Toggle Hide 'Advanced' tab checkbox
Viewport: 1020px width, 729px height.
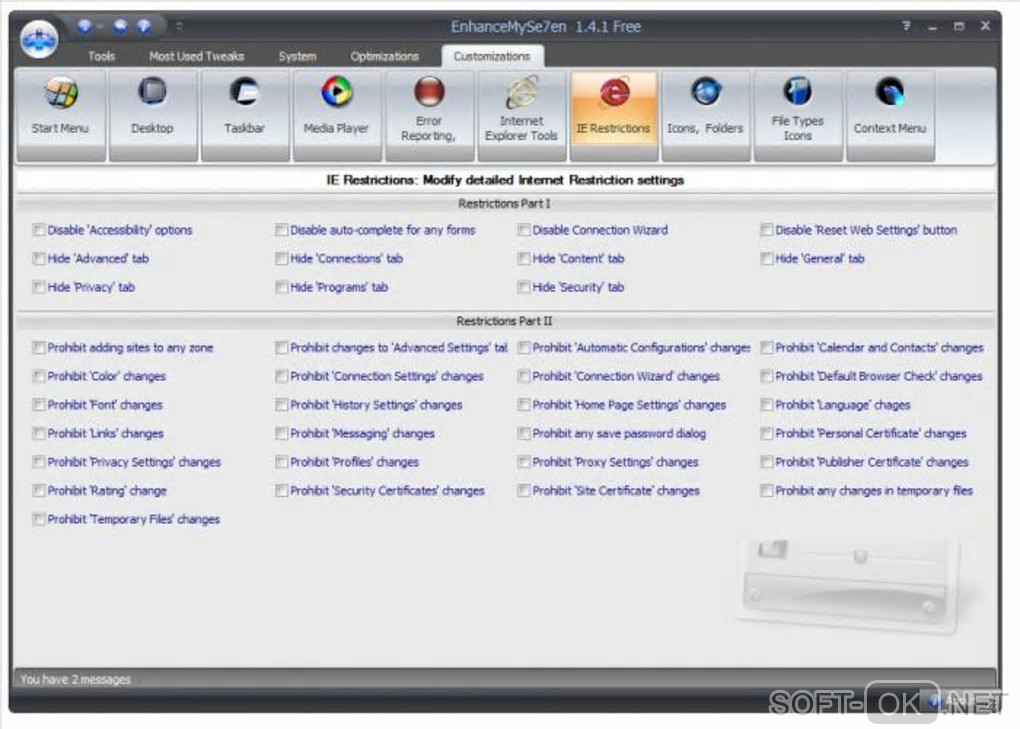click(x=38, y=258)
